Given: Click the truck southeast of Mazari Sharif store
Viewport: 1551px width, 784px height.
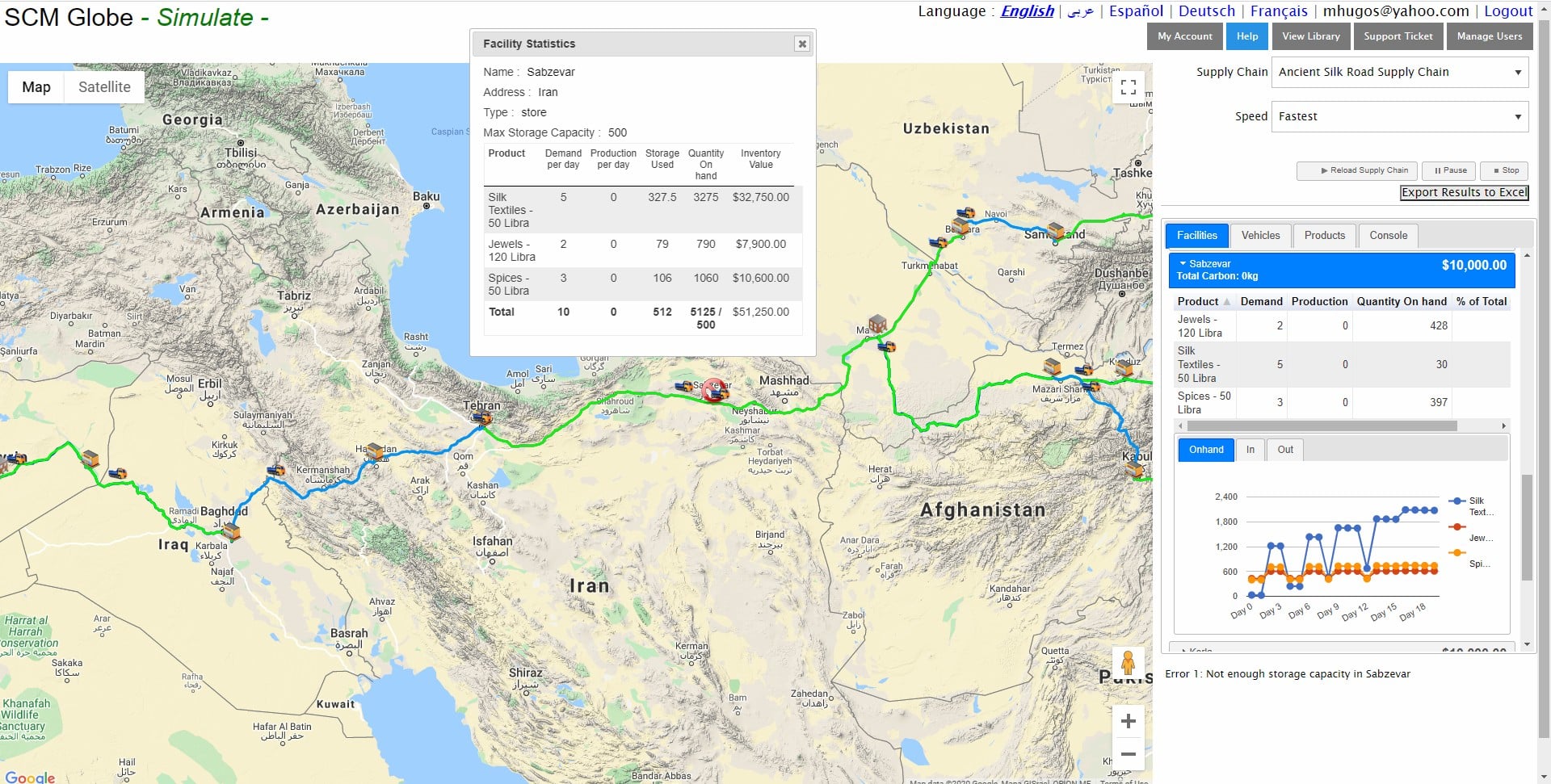Looking at the screenshot, I should click(x=1091, y=386).
